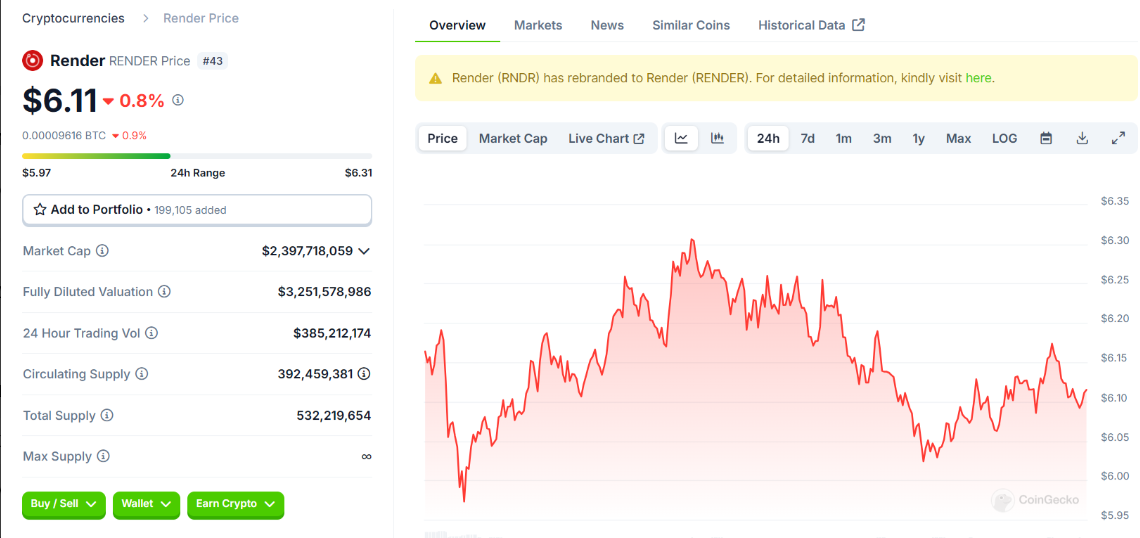Switch to the Overview tab

tap(457, 25)
